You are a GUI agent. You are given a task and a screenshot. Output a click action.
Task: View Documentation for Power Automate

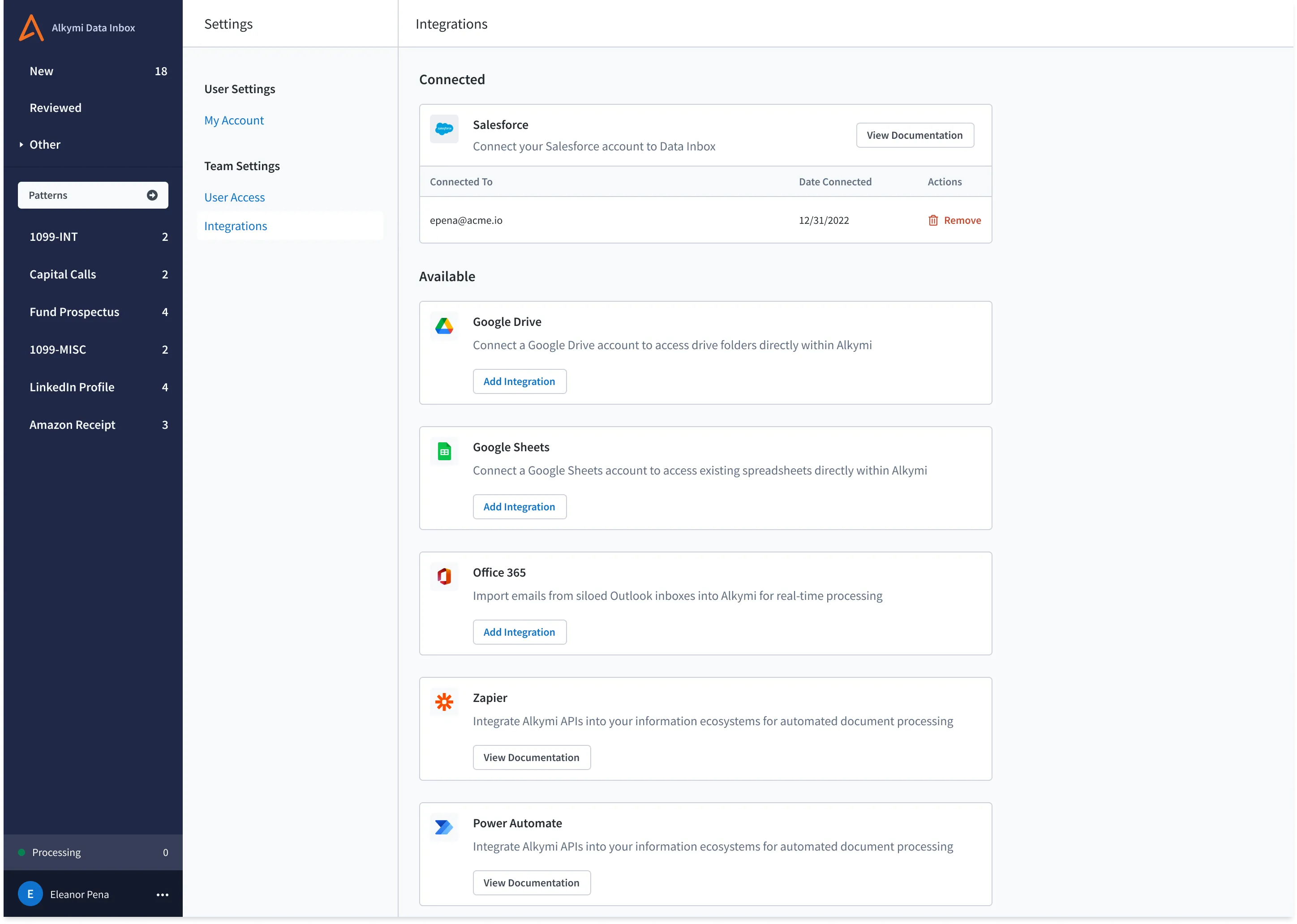pos(531,882)
